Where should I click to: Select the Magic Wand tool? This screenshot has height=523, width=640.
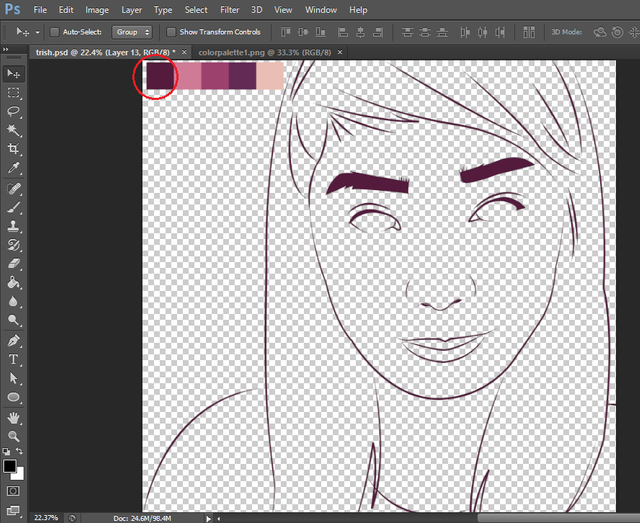click(14, 130)
